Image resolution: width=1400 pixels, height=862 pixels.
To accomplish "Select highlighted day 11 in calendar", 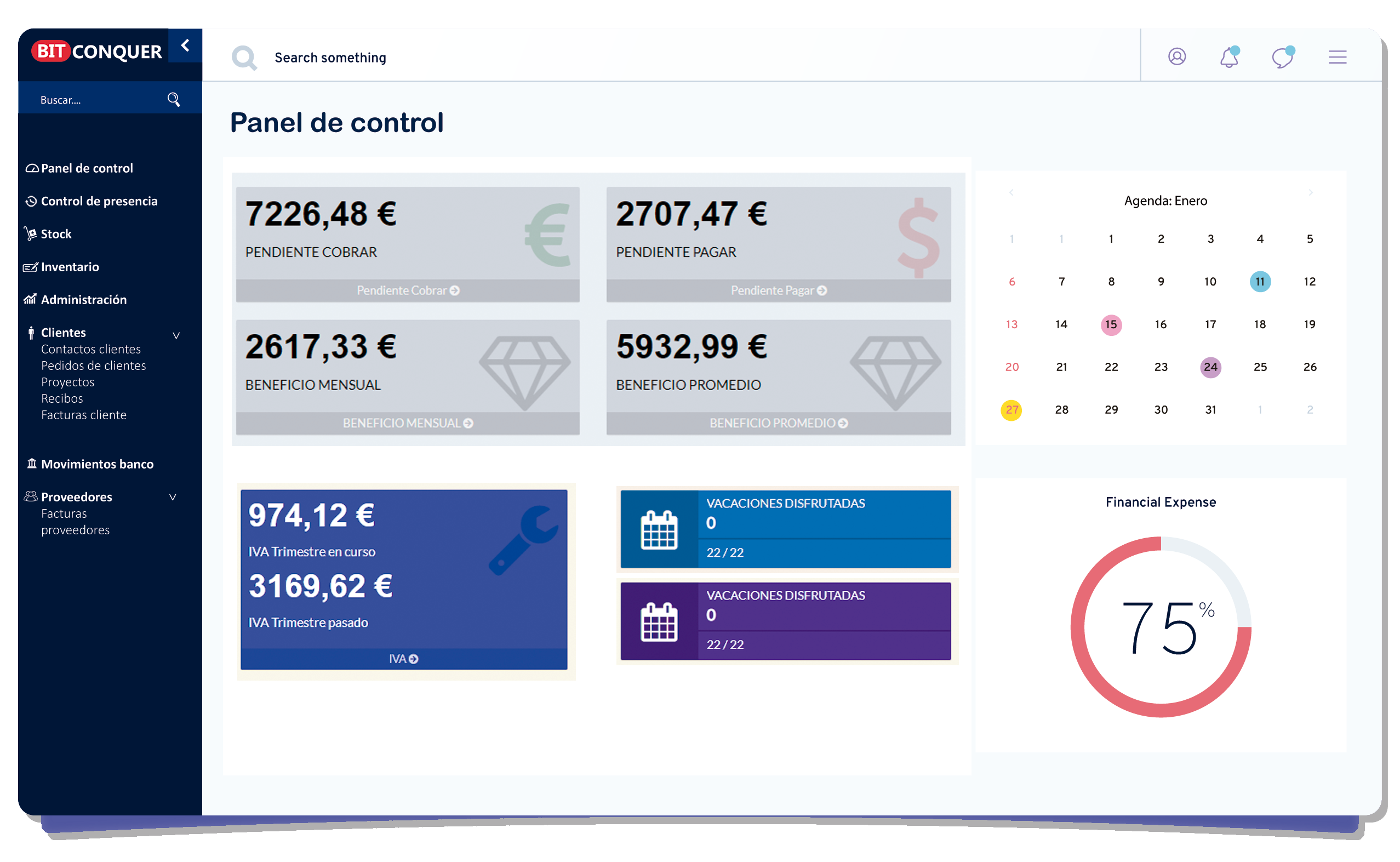I will click(1260, 282).
